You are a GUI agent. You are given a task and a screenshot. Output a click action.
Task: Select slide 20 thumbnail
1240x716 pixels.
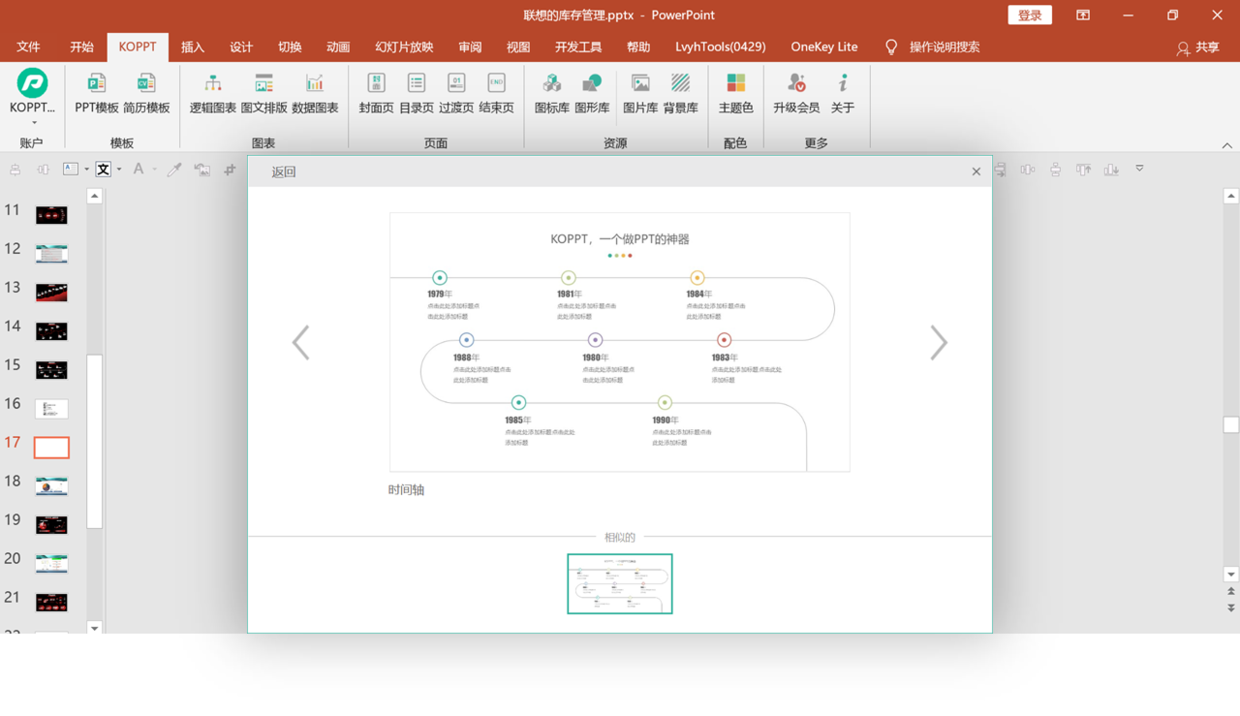pyautogui.click(x=52, y=564)
